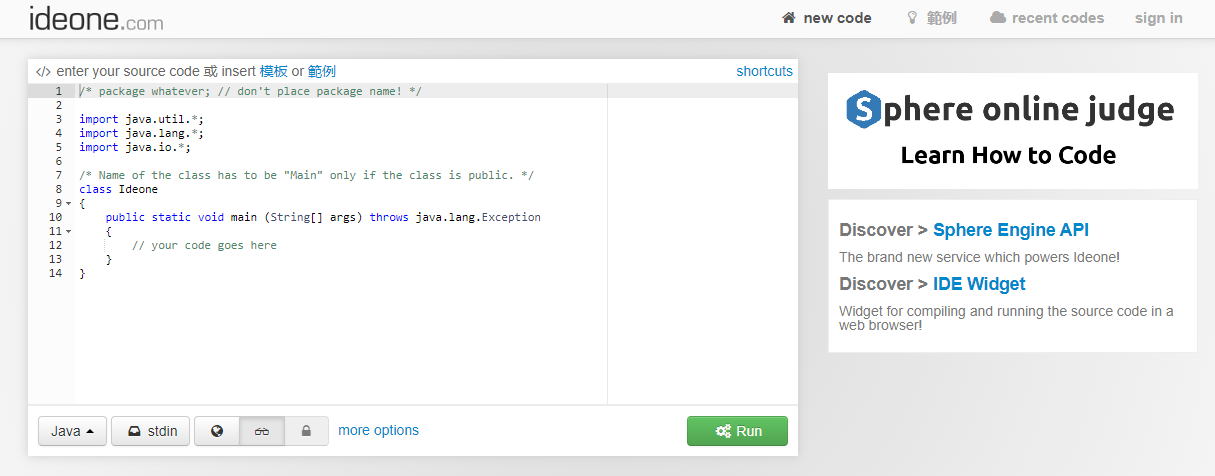Click the gears icon on Run button
This screenshot has width=1215, height=476.
click(x=724, y=431)
